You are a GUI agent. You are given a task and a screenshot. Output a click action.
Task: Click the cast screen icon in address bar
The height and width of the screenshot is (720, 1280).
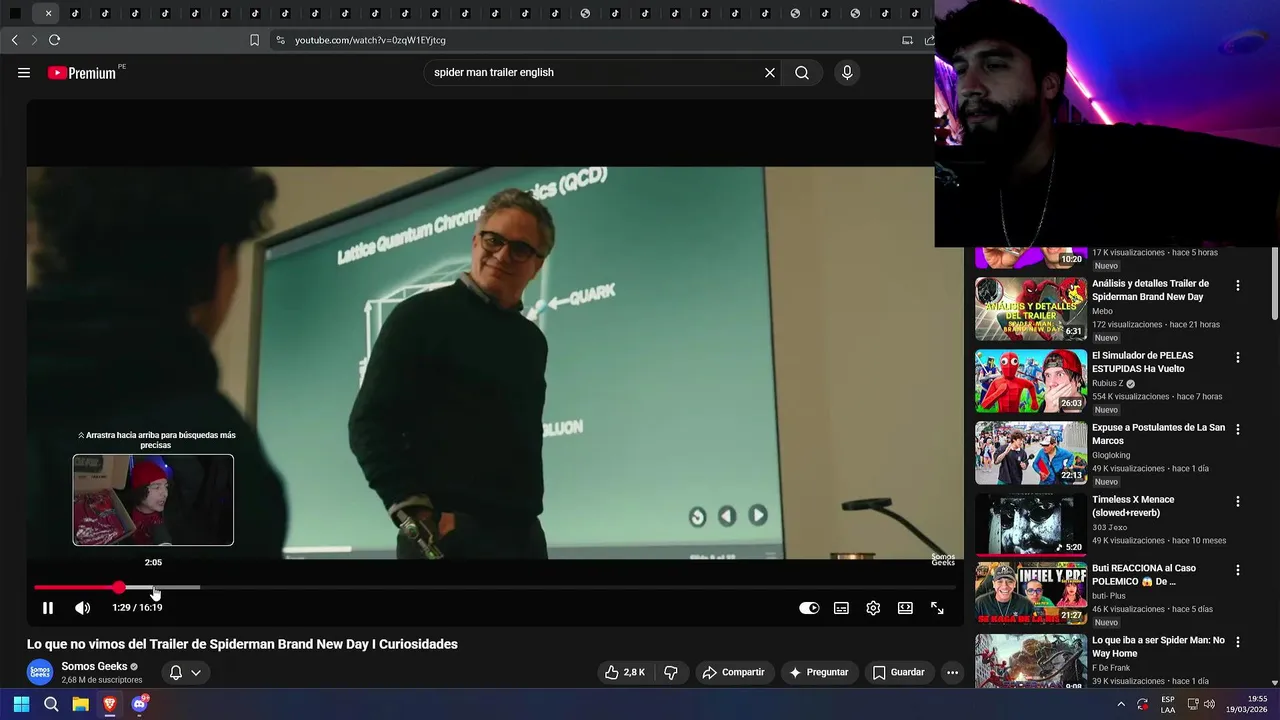(907, 40)
